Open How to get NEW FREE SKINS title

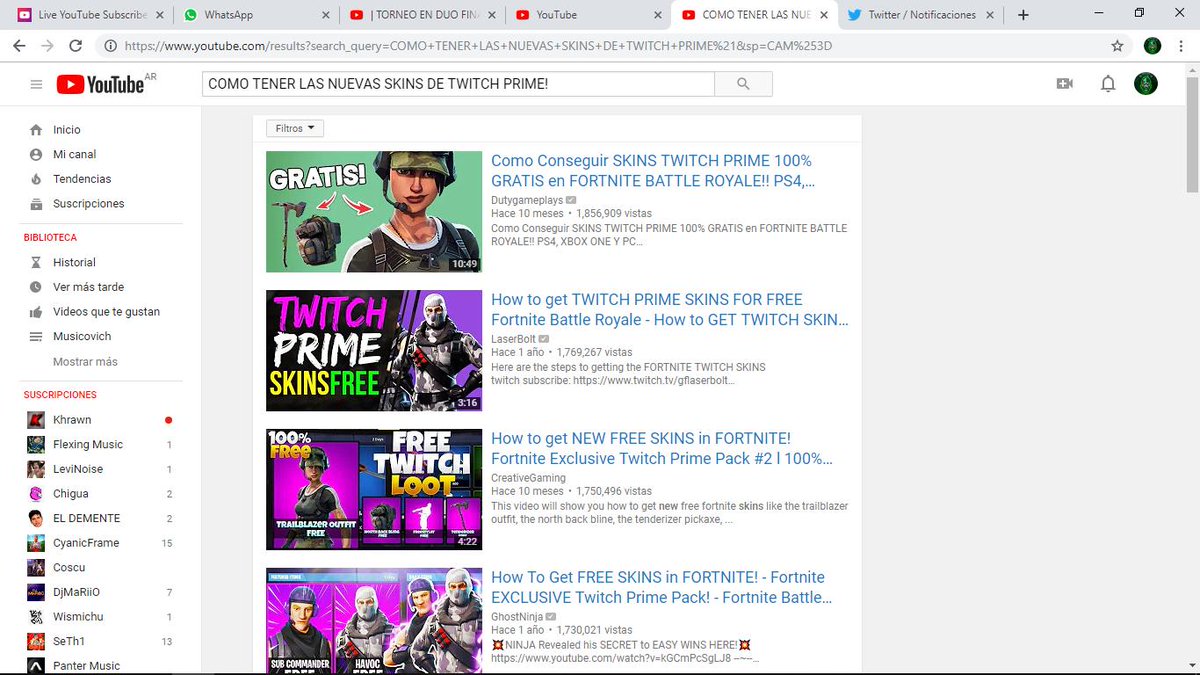(x=662, y=449)
